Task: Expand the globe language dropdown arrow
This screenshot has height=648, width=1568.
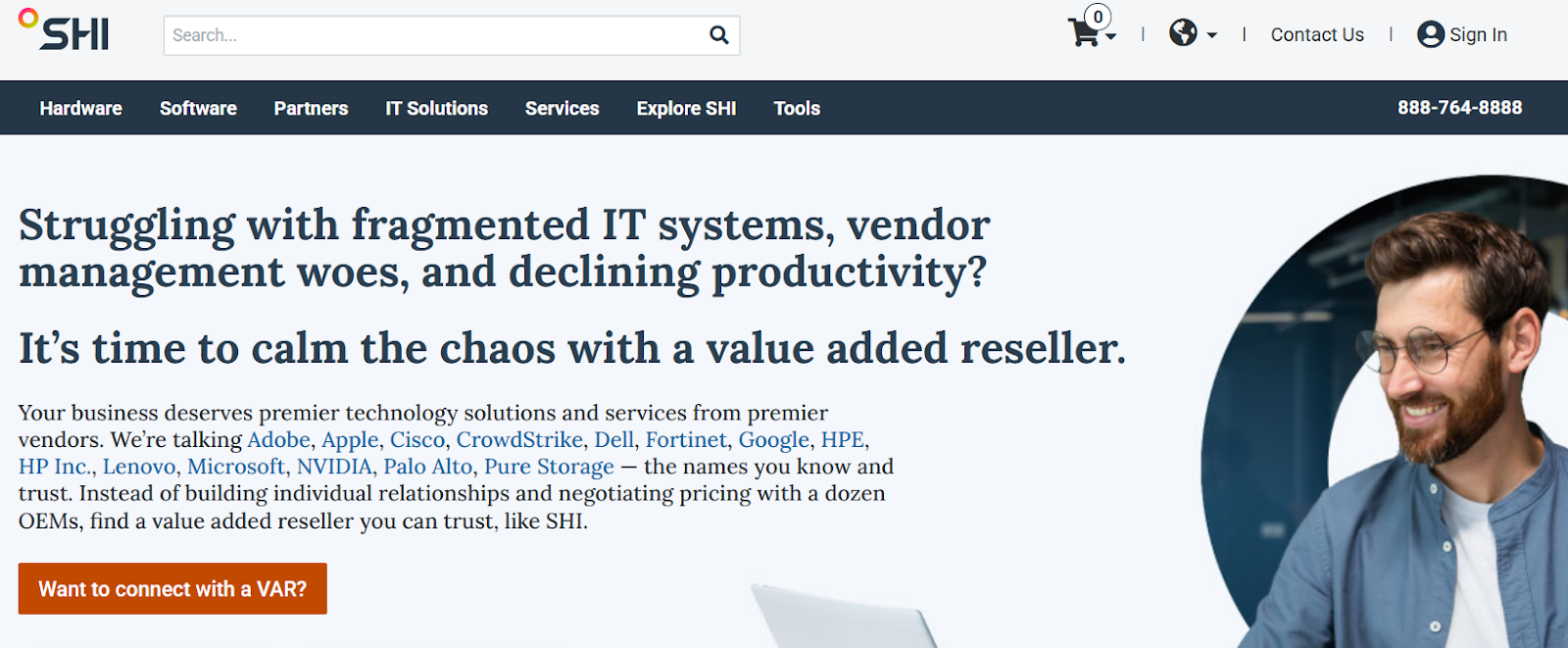Action: (x=1212, y=35)
